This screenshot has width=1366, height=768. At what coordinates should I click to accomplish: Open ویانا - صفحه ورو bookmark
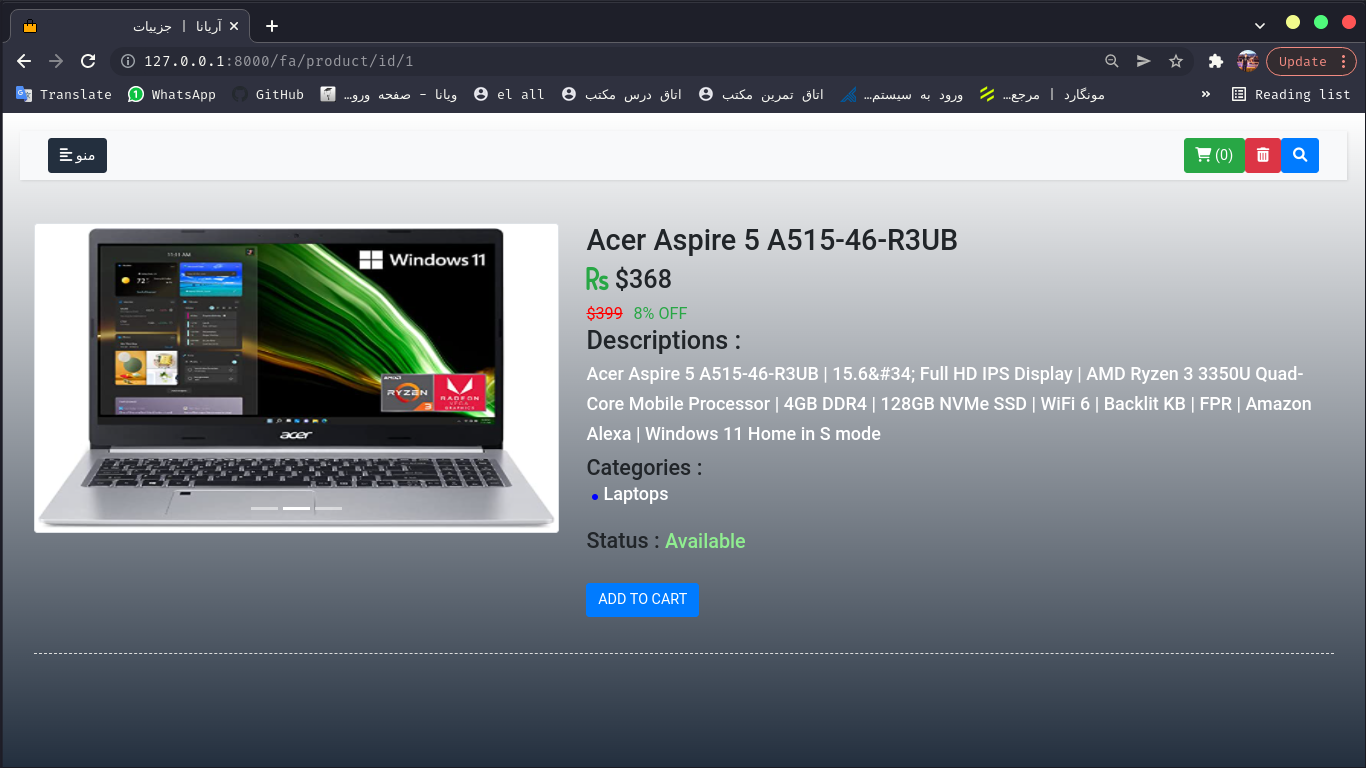coord(389,94)
